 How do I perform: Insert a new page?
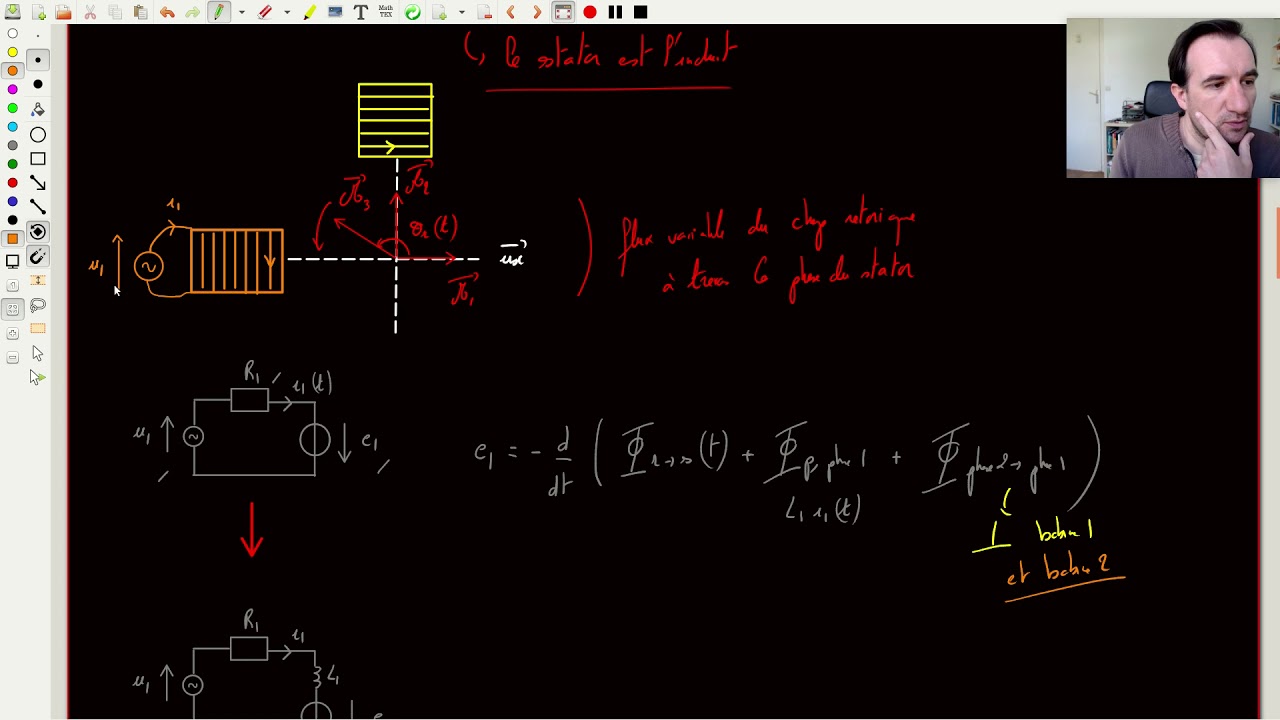pyautogui.click(x=439, y=12)
